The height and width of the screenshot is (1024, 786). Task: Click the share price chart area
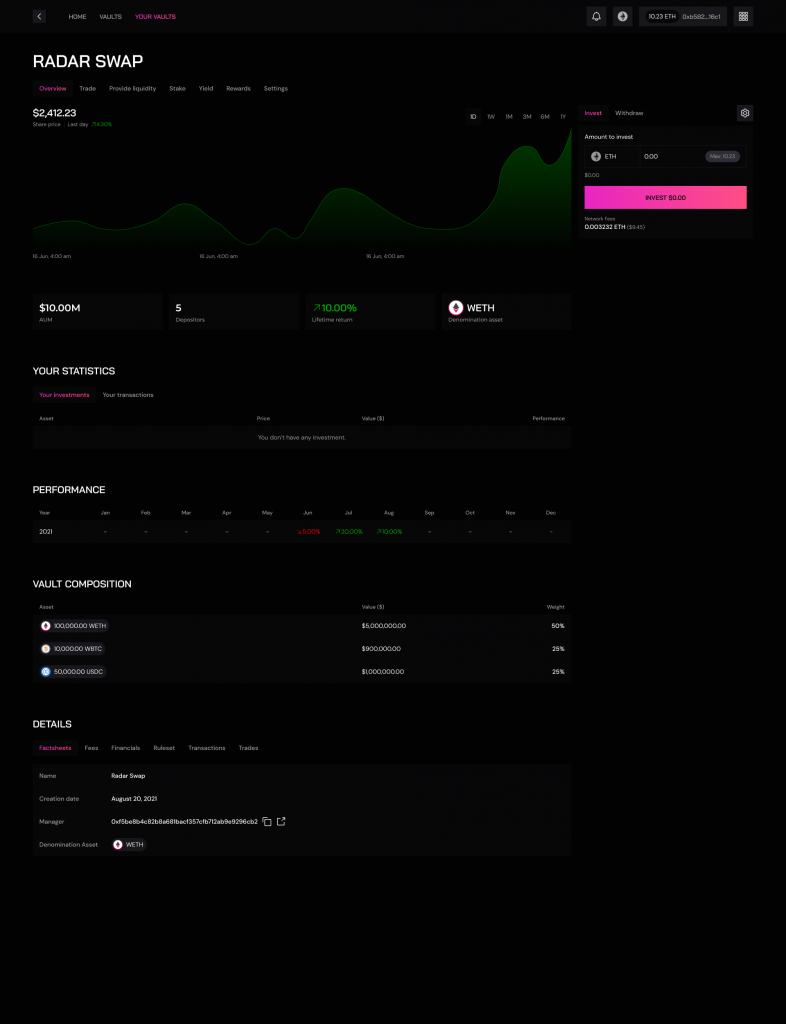(x=302, y=189)
